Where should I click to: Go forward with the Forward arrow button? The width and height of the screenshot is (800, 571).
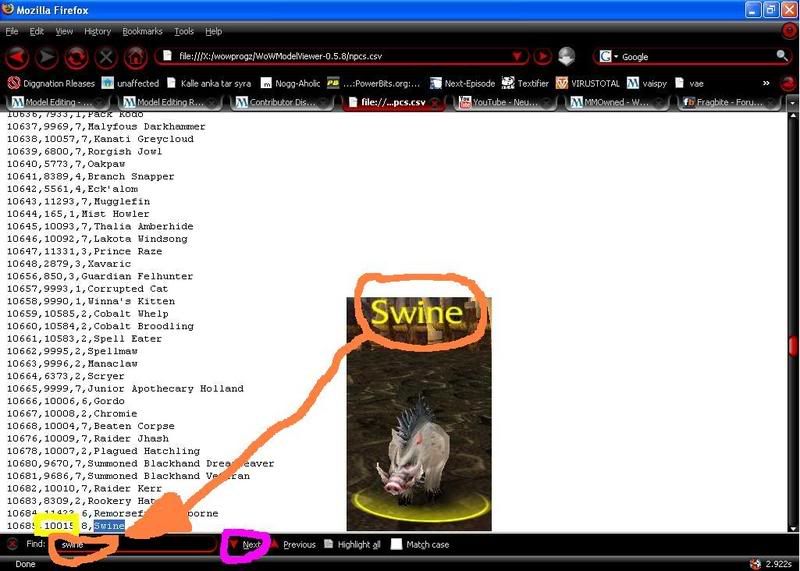click(x=46, y=57)
